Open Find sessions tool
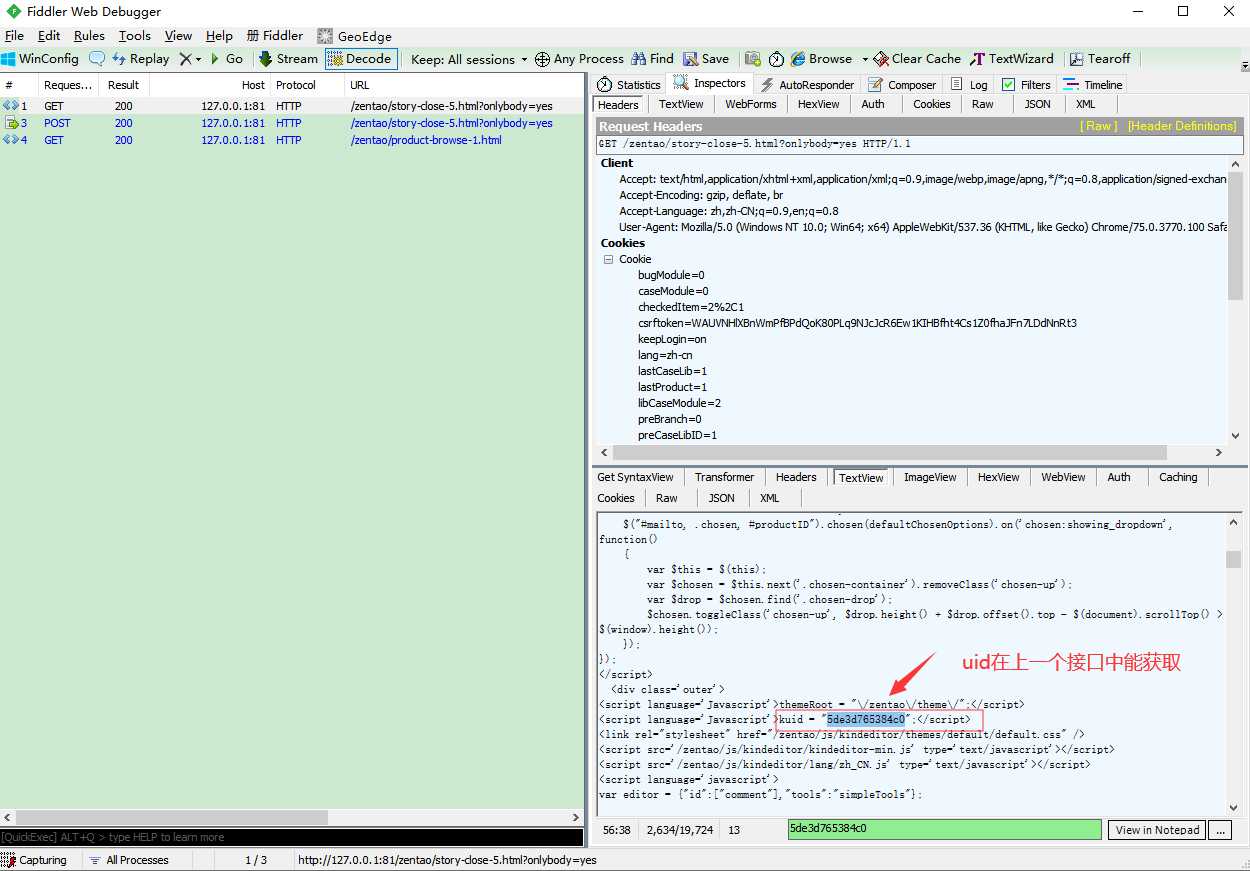 [x=652, y=59]
